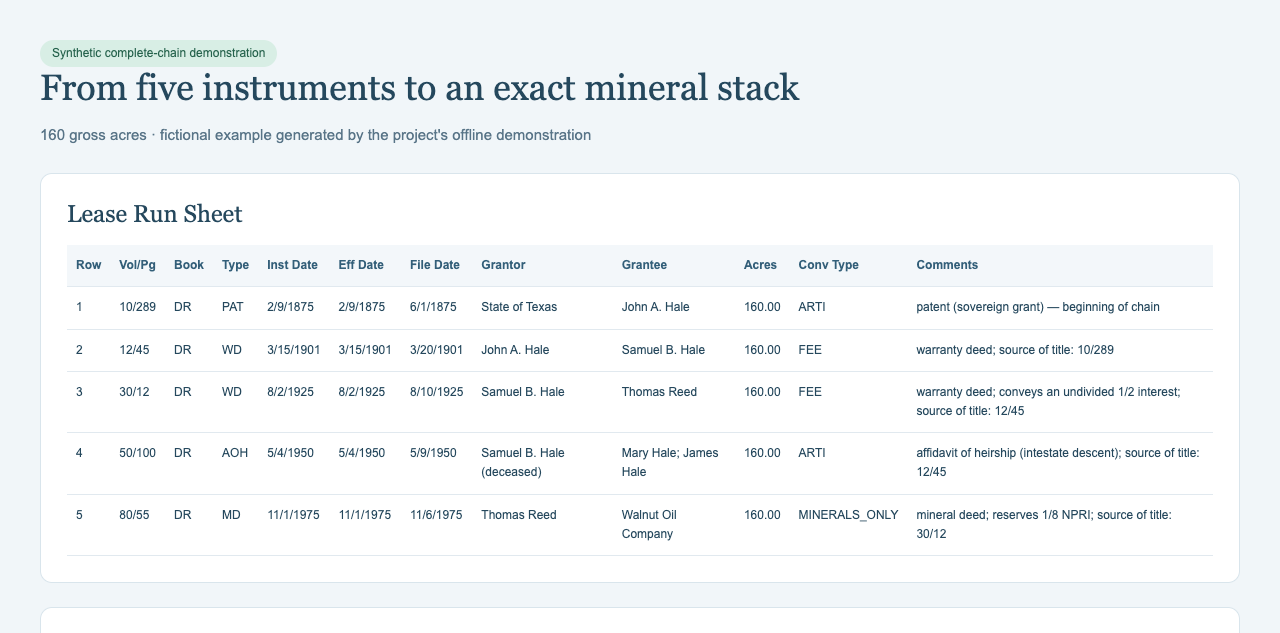Click the Grantor column header

click(x=503, y=265)
